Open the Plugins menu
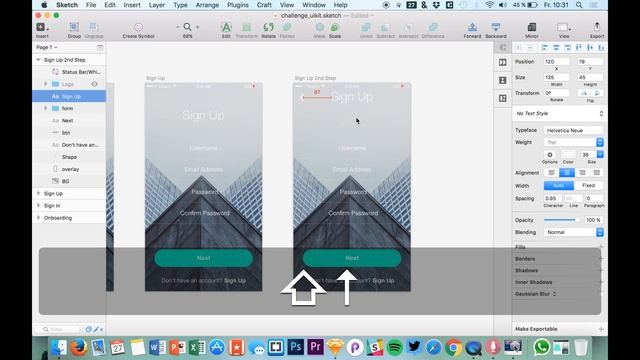Image resolution: width=640 pixels, height=360 pixels. 238,5
